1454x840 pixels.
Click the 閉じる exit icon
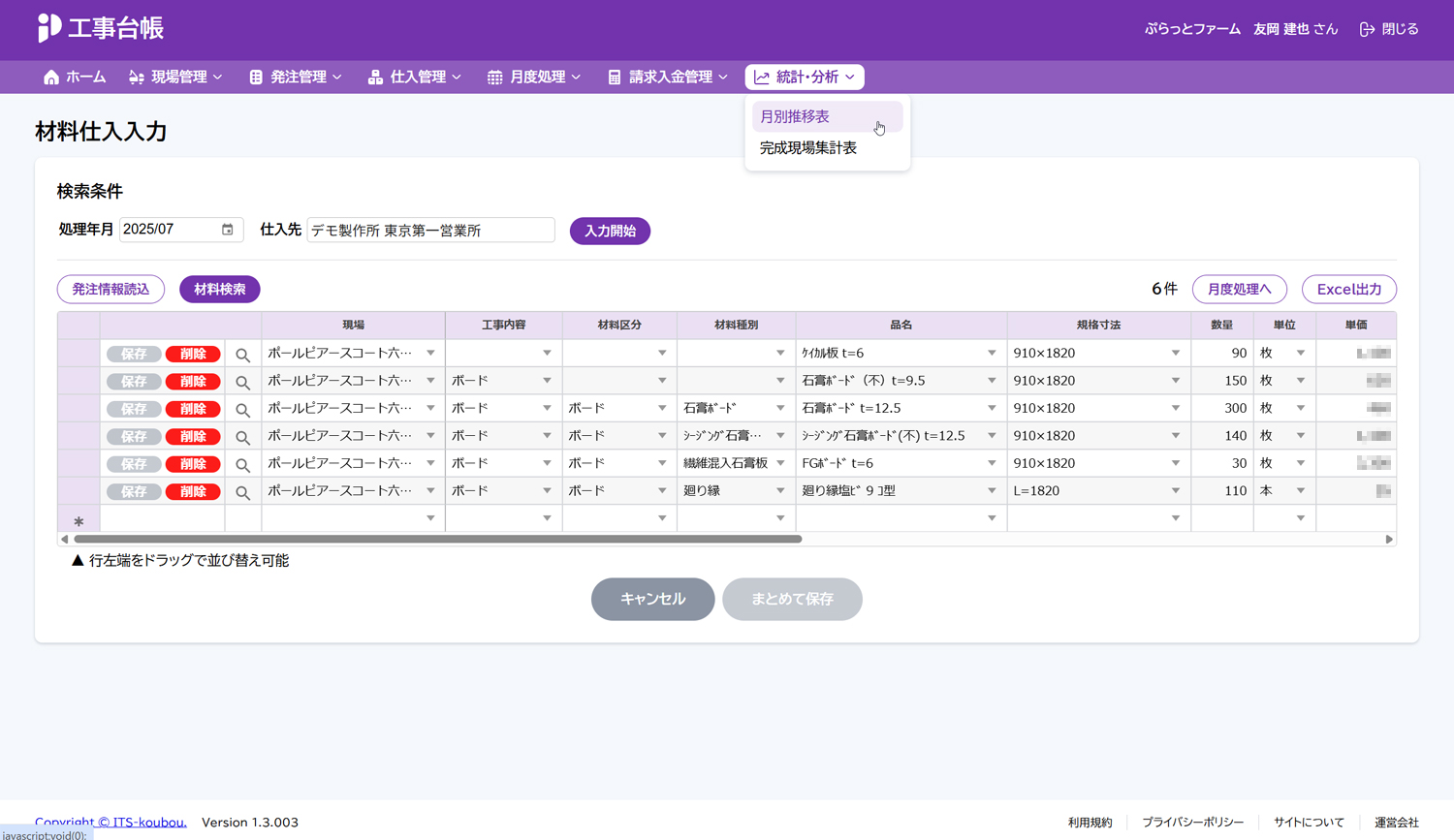pyautogui.click(x=1367, y=29)
